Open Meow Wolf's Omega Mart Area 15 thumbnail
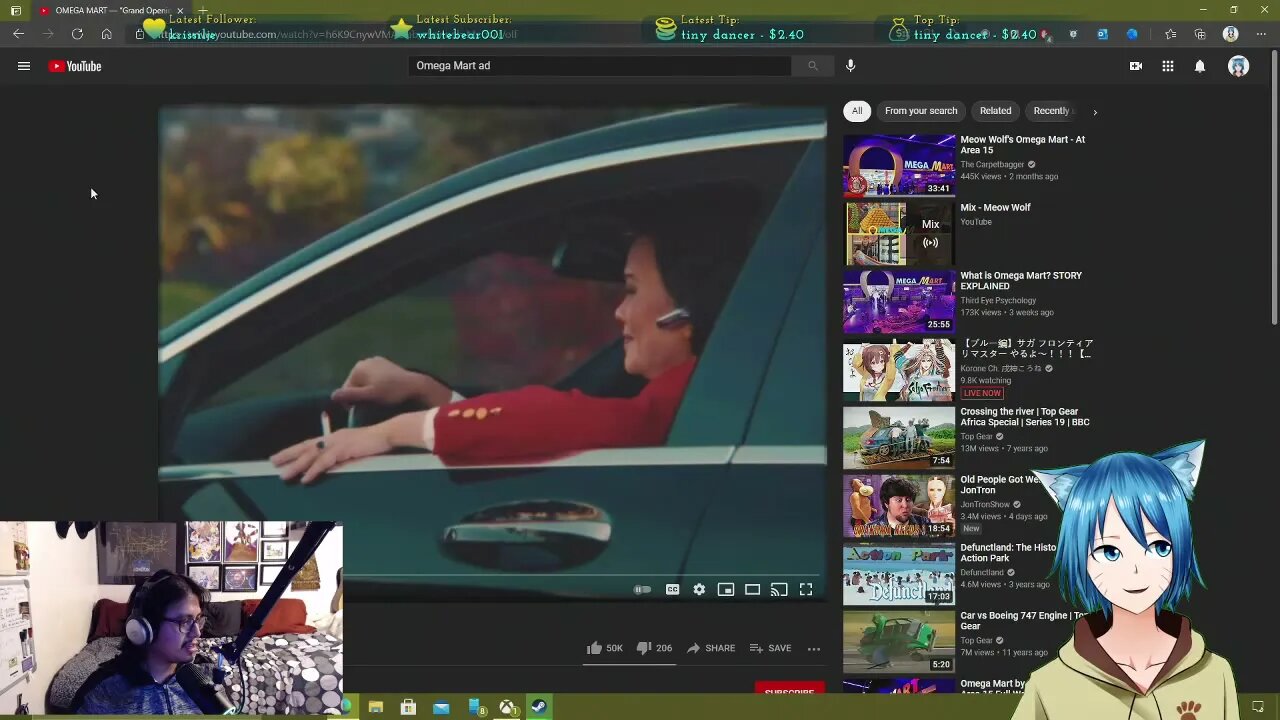 pyautogui.click(x=899, y=165)
